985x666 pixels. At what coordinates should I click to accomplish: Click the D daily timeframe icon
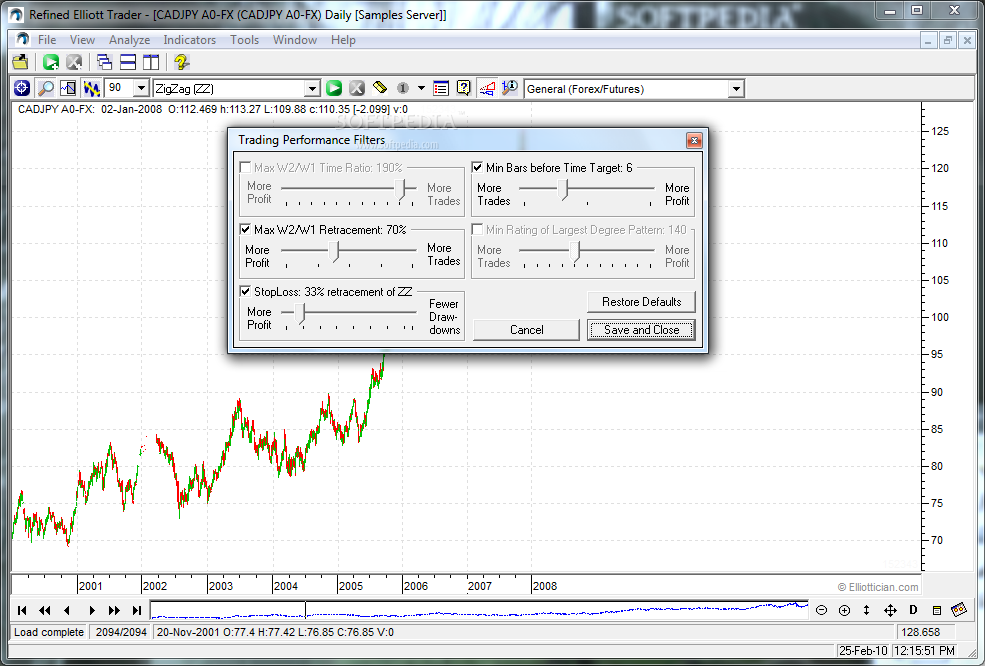point(913,609)
